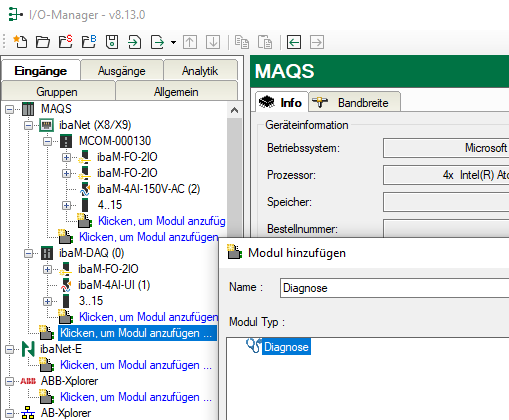This screenshot has width=509, height=420.
Task: Click the Betriebssystem field showing Microsoft
Action: click(446, 148)
